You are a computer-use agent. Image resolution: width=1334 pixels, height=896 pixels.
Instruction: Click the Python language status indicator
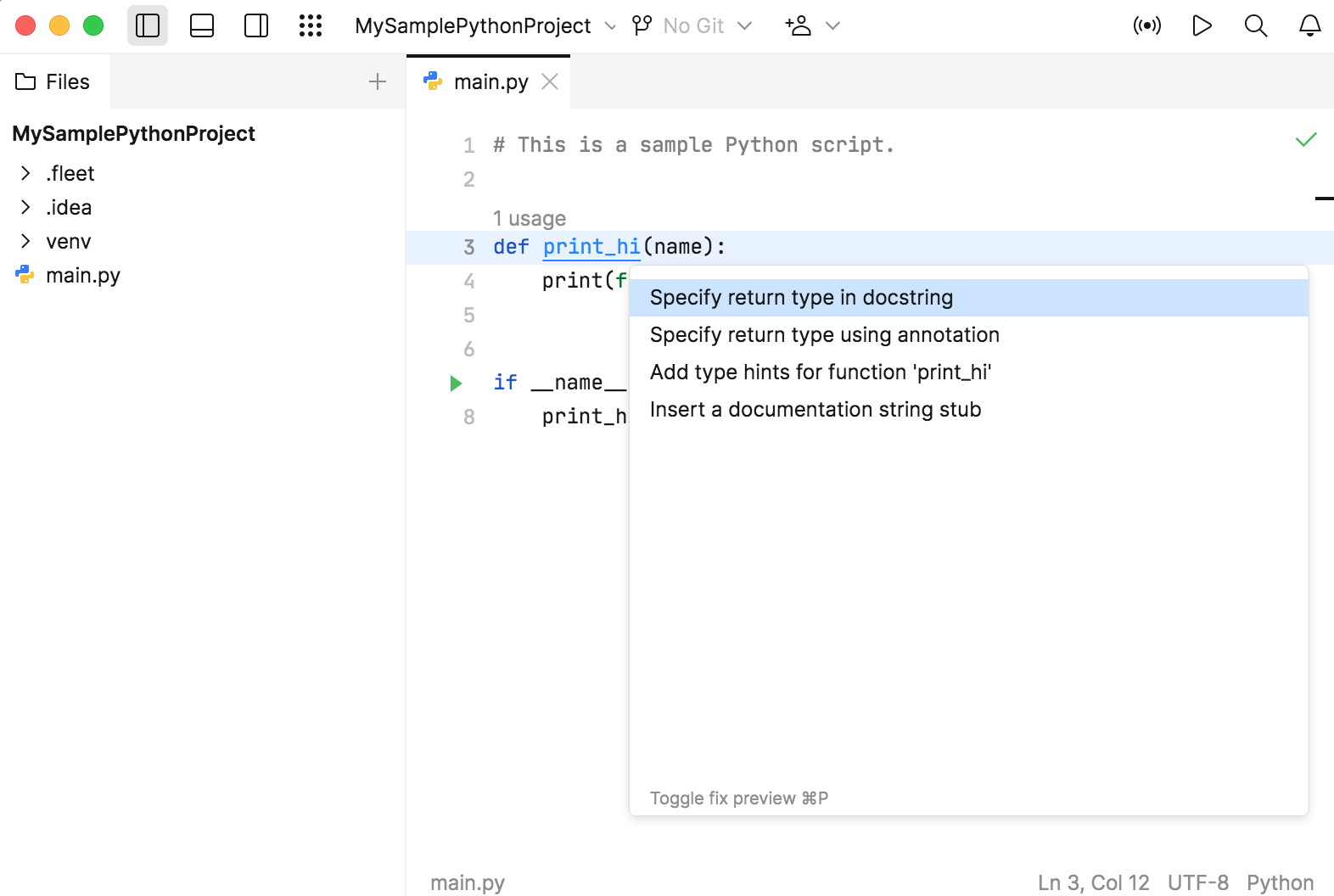(1280, 882)
